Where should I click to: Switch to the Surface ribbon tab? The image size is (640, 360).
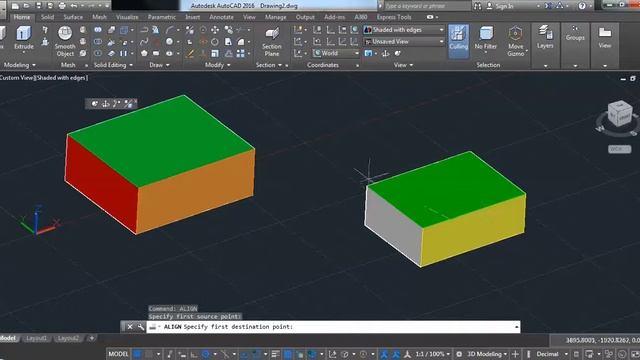[x=73, y=17]
